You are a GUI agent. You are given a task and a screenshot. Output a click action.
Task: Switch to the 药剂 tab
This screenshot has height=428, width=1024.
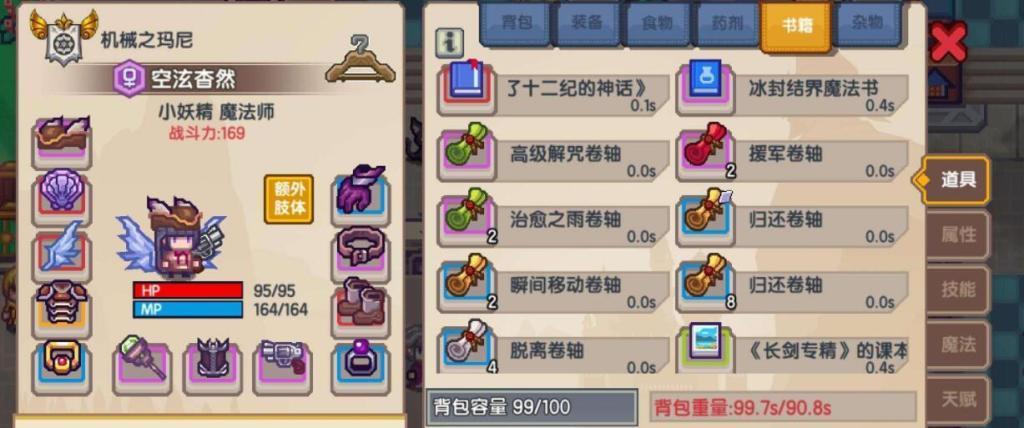tap(726, 24)
